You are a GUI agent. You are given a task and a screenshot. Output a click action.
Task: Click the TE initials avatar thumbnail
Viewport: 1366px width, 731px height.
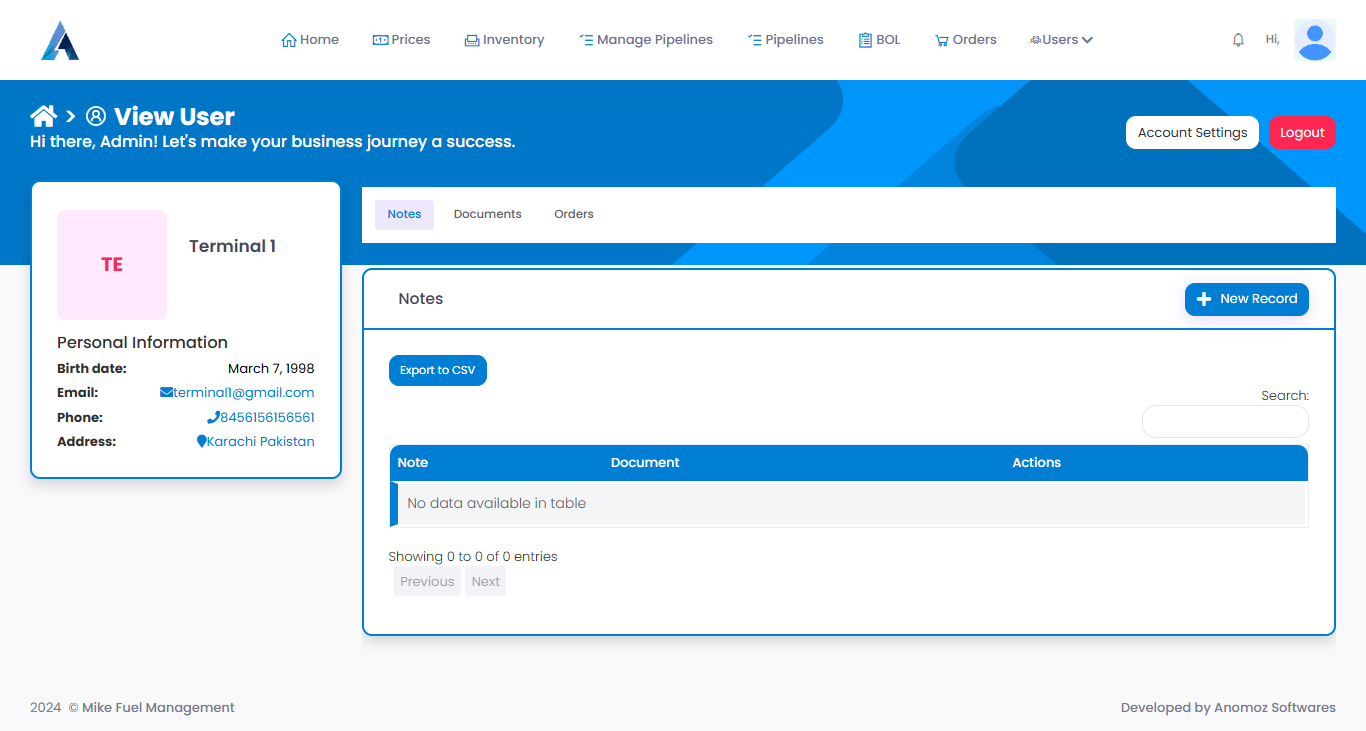coord(112,265)
